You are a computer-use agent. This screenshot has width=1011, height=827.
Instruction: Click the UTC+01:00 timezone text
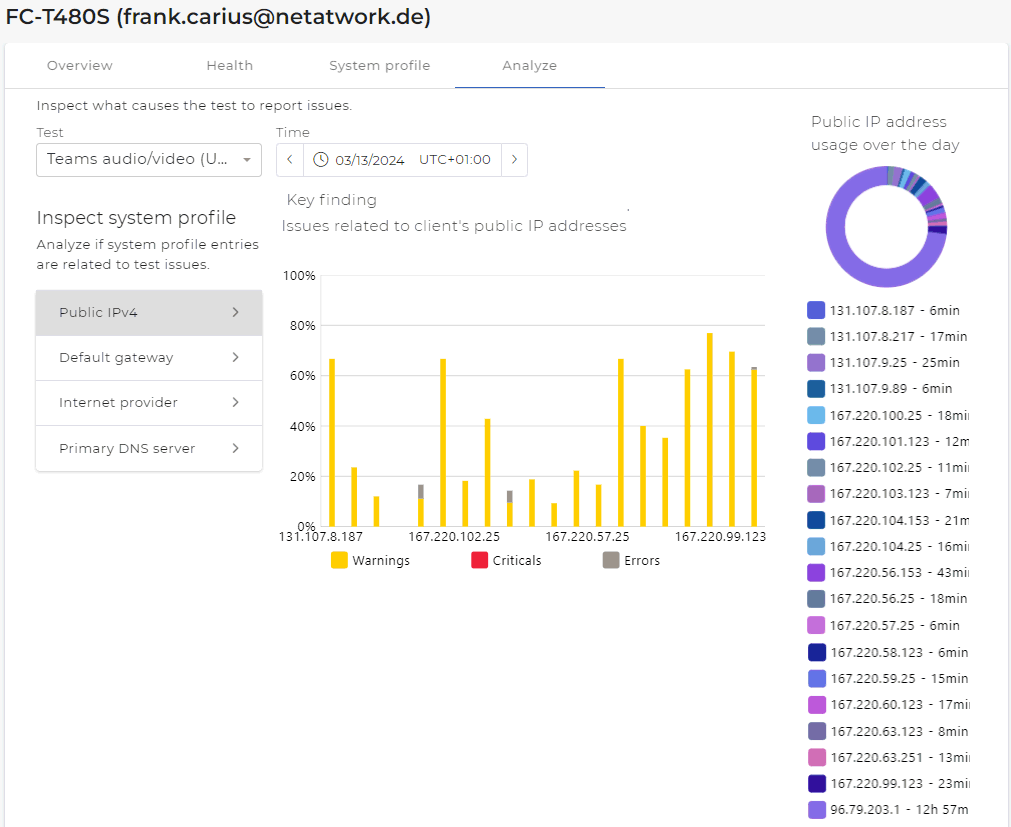point(455,160)
